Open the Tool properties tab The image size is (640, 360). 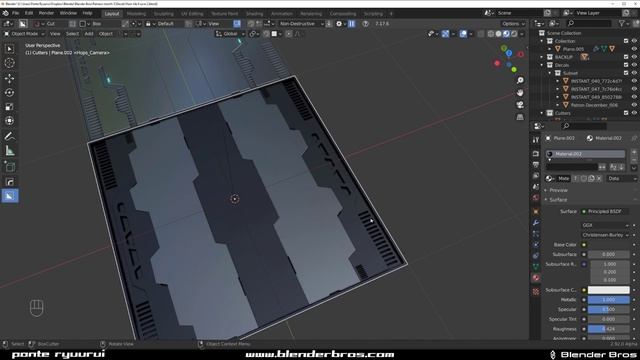(x=536, y=140)
